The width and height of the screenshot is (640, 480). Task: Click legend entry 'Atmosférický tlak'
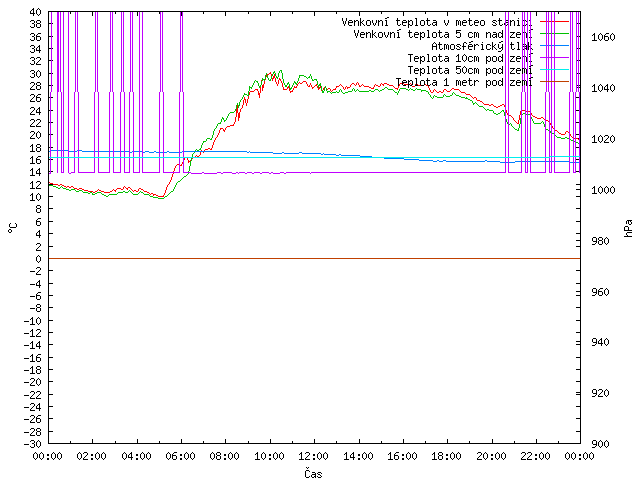point(482,46)
